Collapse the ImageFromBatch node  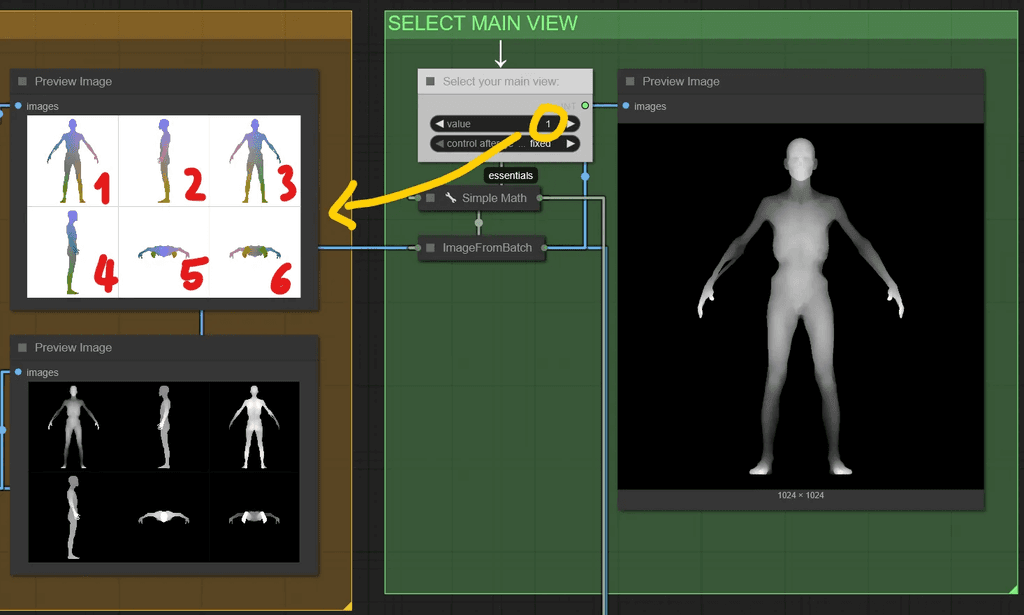coord(429,248)
